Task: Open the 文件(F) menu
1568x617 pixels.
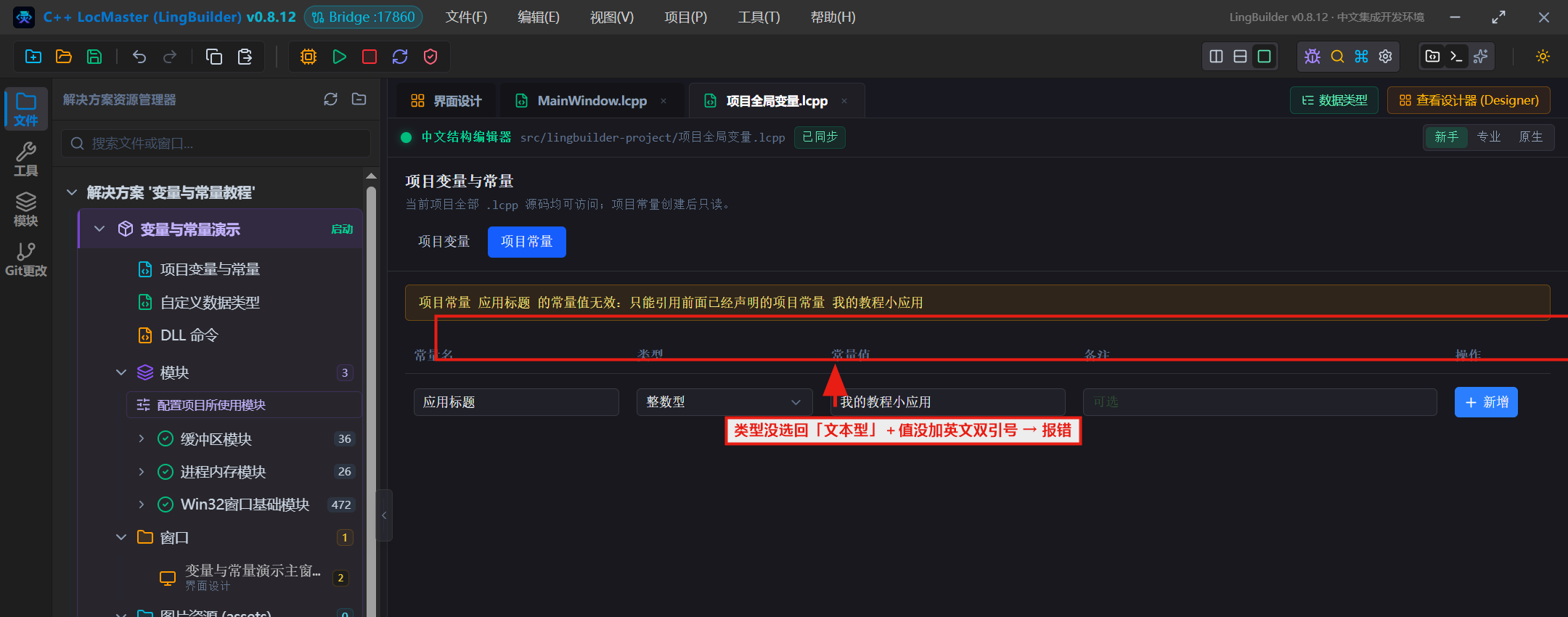Action: click(x=466, y=17)
